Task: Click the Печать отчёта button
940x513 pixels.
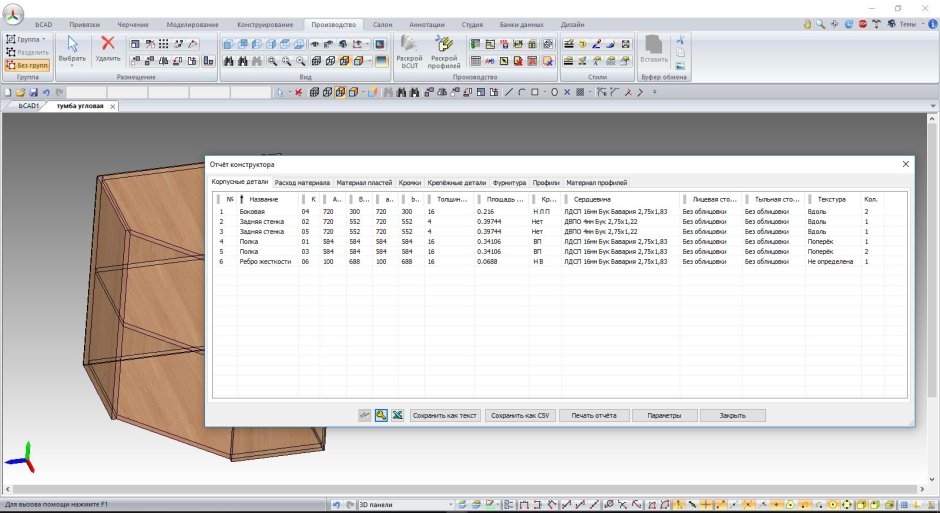Action: pyautogui.click(x=593, y=415)
